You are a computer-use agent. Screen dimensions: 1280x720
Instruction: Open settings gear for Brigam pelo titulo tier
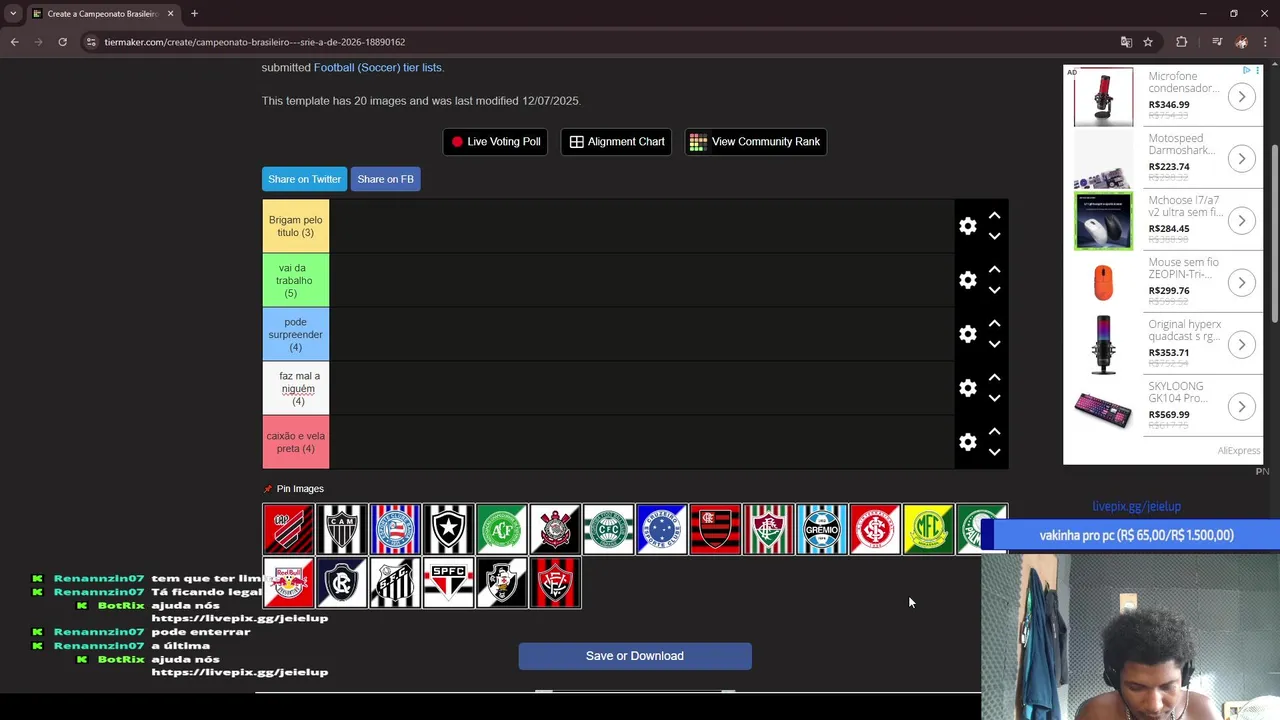(x=968, y=226)
